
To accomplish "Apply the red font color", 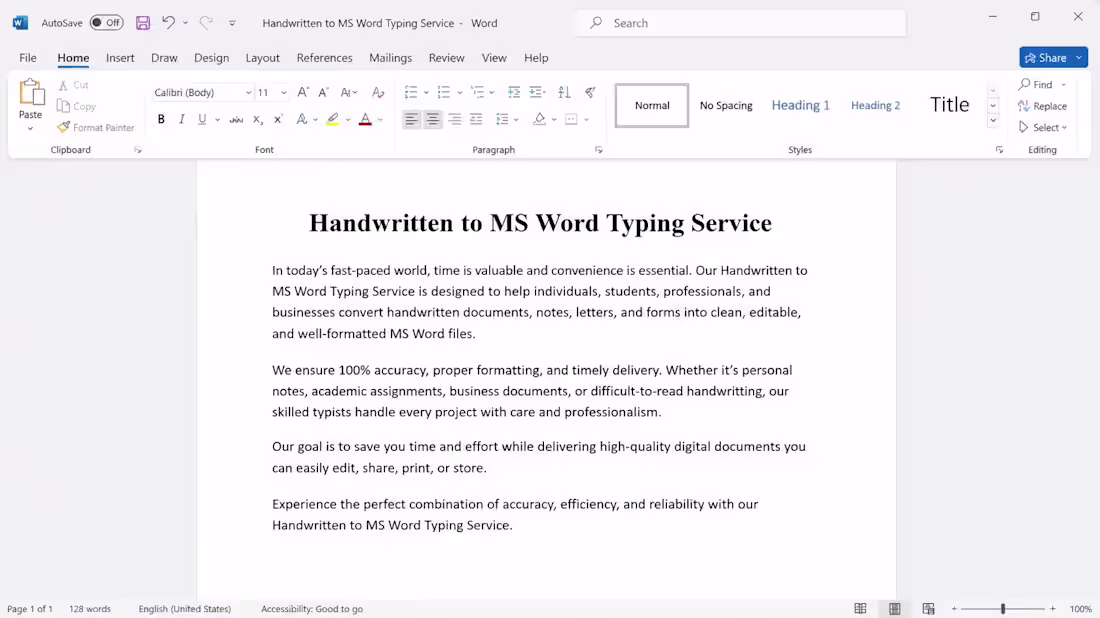I will point(365,119).
